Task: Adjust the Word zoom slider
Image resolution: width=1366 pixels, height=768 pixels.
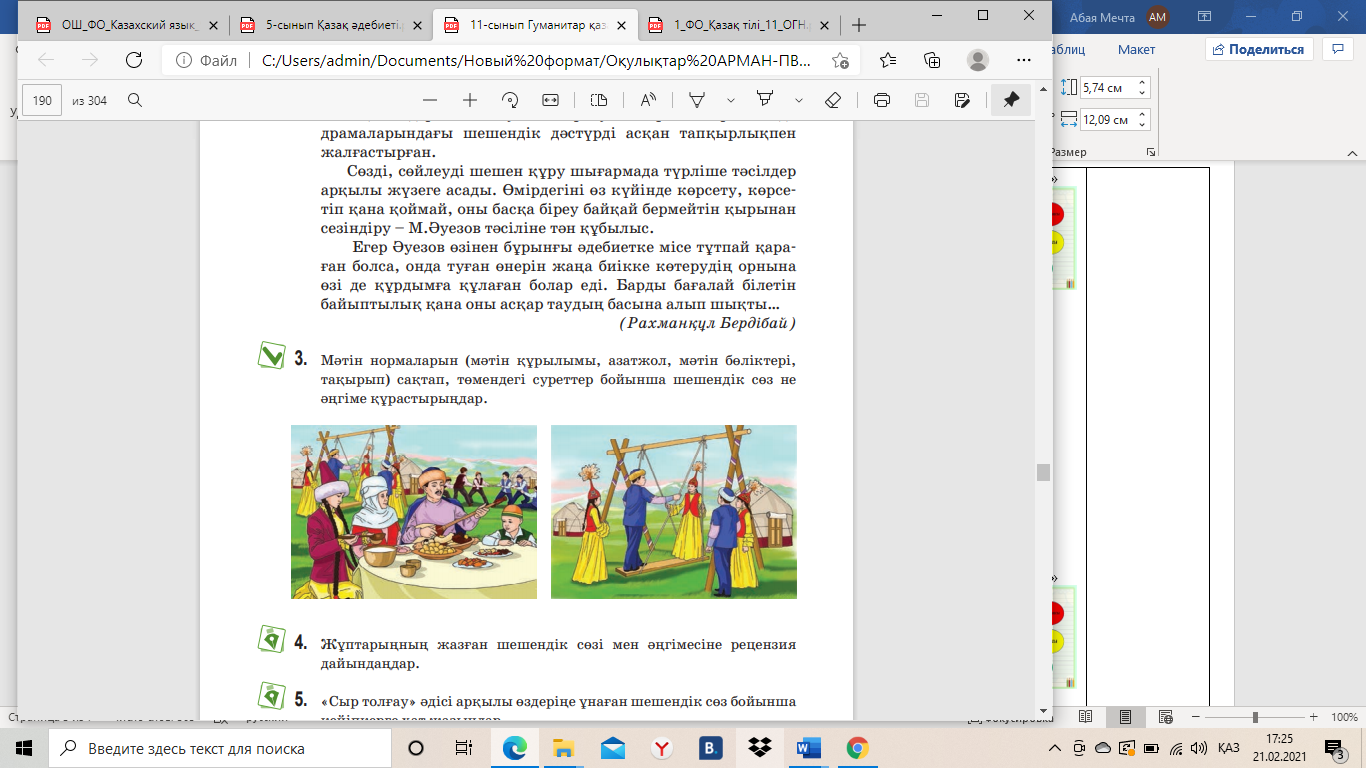Action: [1255, 717]
